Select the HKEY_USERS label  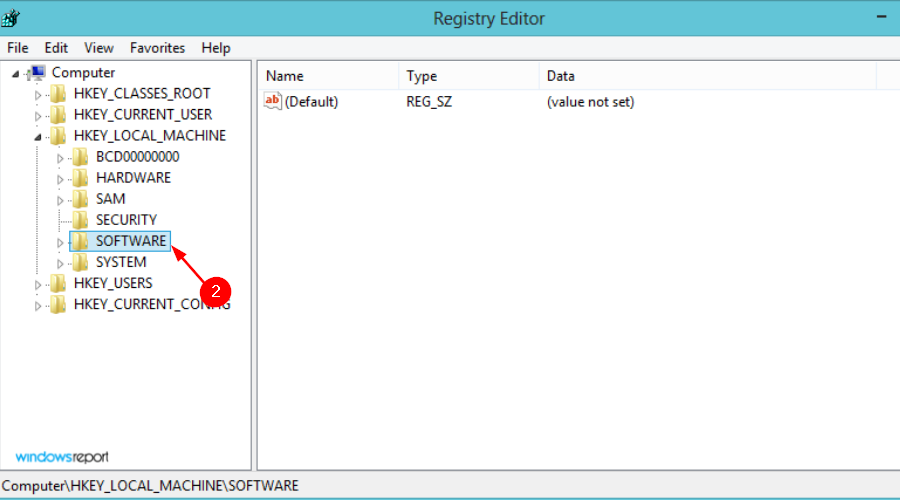[113, 284]
